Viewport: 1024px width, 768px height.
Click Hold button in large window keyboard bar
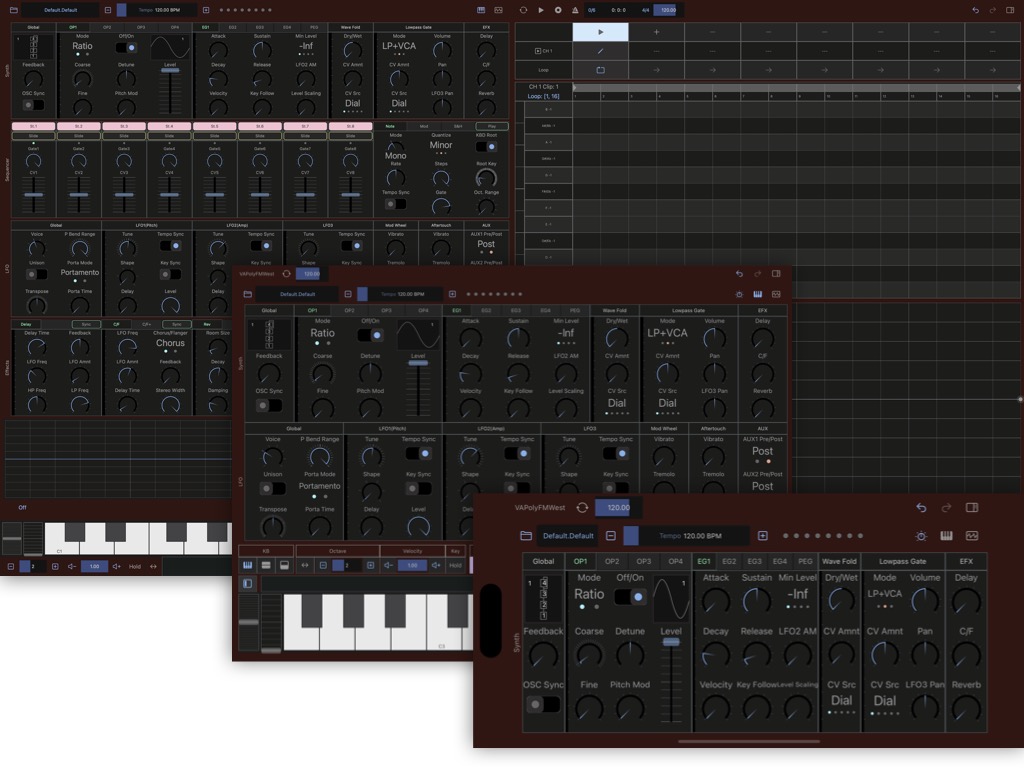135,566
